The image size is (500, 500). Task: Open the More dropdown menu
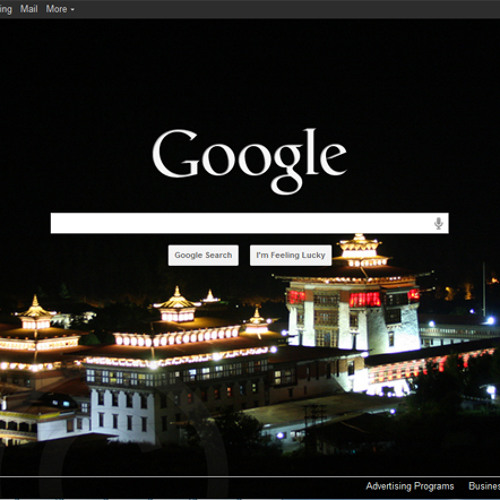pos(60,9)
